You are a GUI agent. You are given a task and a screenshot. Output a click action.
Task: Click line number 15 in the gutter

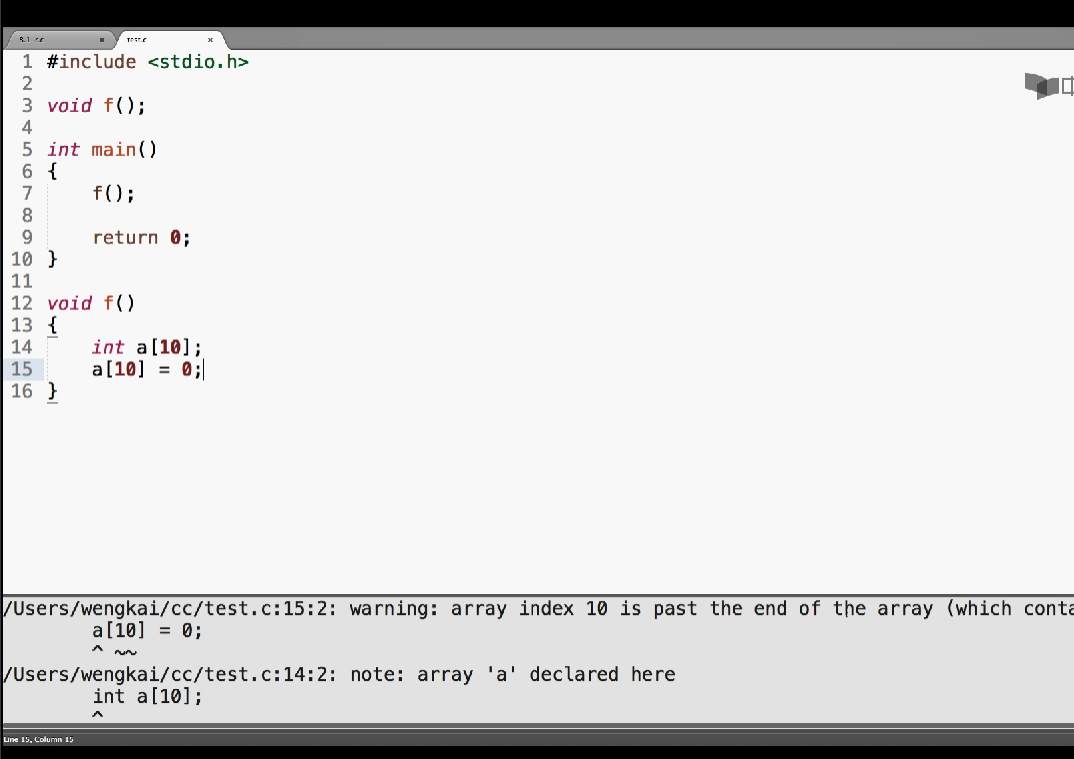pyautogui.click(x=22, y=369)
